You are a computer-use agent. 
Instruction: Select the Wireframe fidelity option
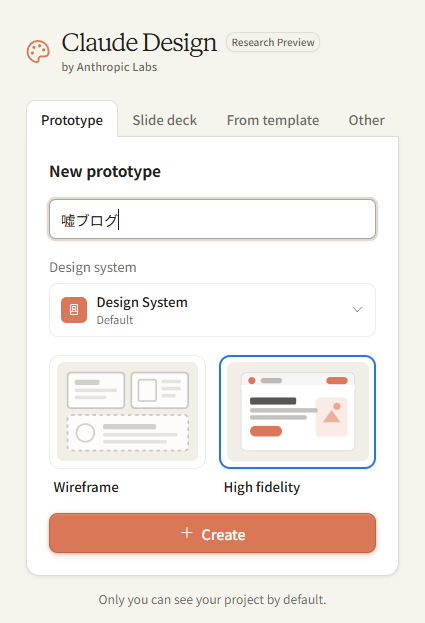pos(128,412)
